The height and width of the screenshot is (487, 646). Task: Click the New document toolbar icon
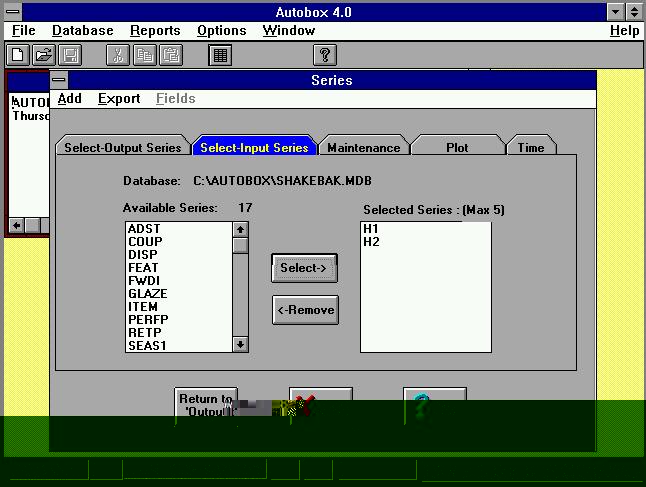[18, 55]
